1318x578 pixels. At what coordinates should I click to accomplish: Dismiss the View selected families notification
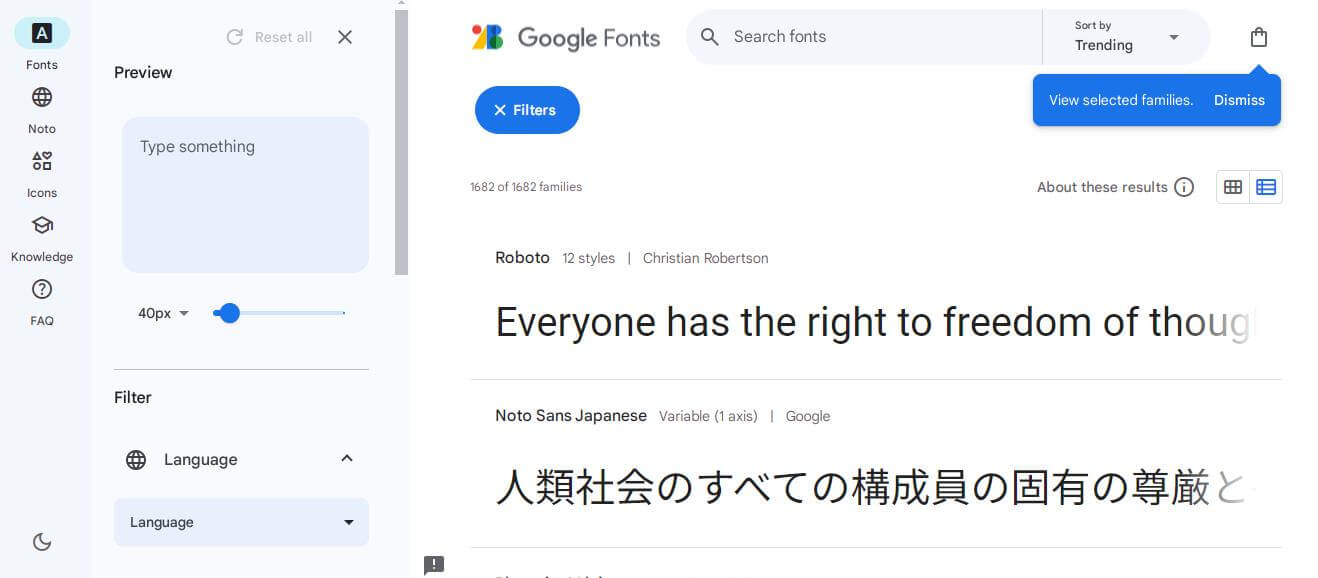1239,100
